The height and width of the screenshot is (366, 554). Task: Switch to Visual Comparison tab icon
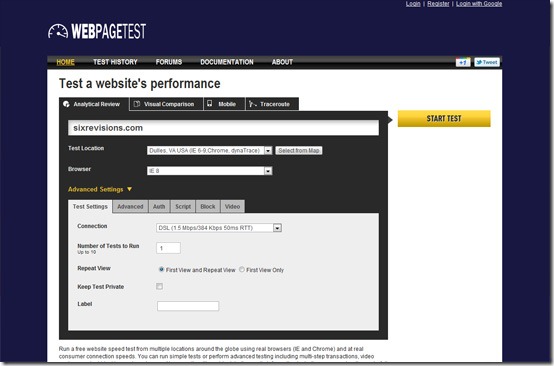pyautogui.click(x=137, y=104)
